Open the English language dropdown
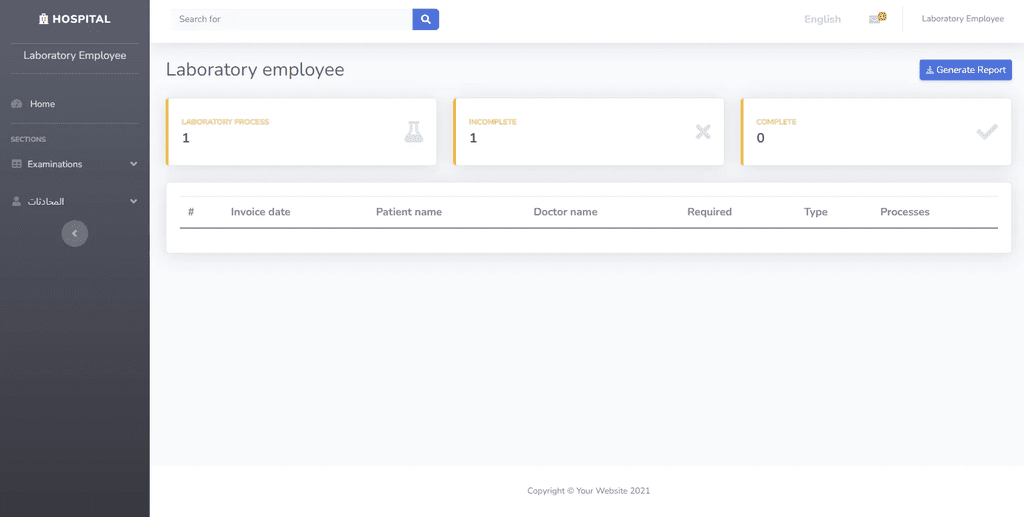The height and width of the screenshot is (517, 1024). click(x=822, y=20)
